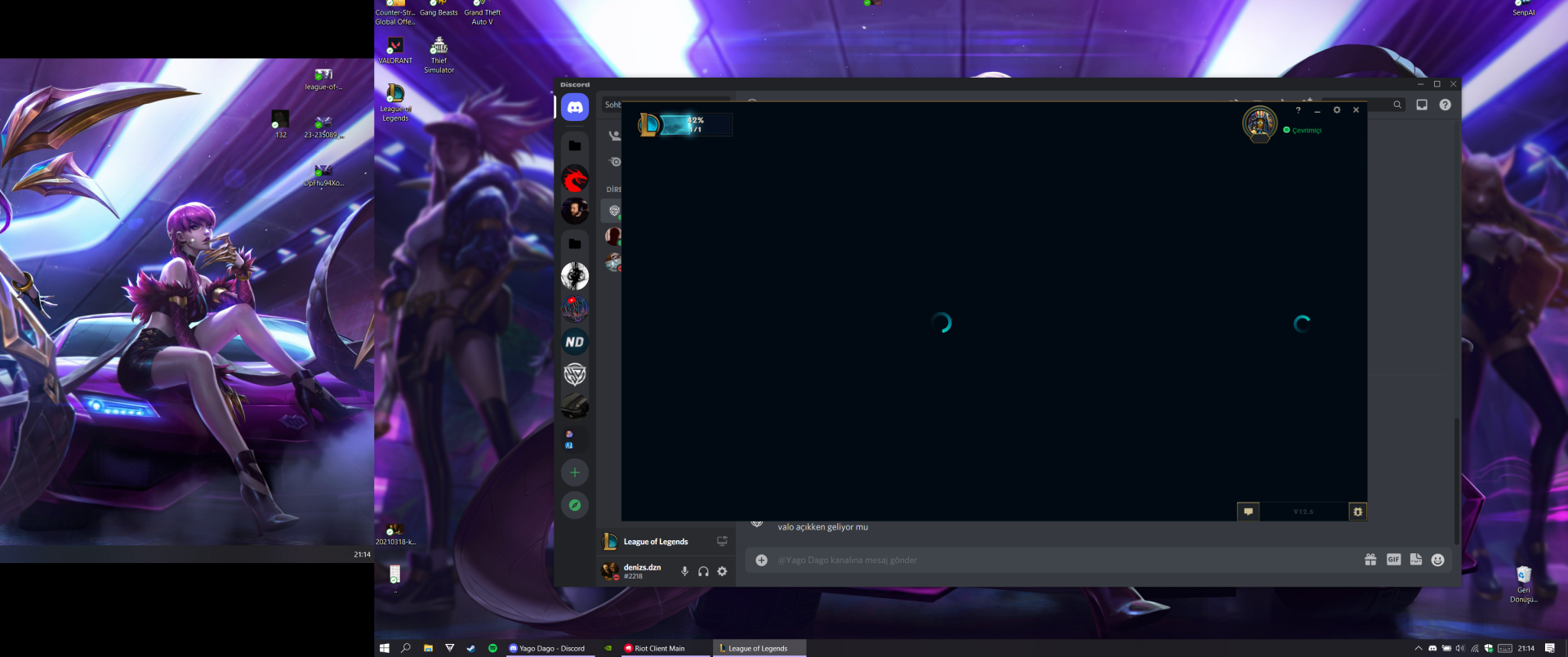Open Spotify from the taskbar
Screen dimensions: 1568x657
click(492, 648)
